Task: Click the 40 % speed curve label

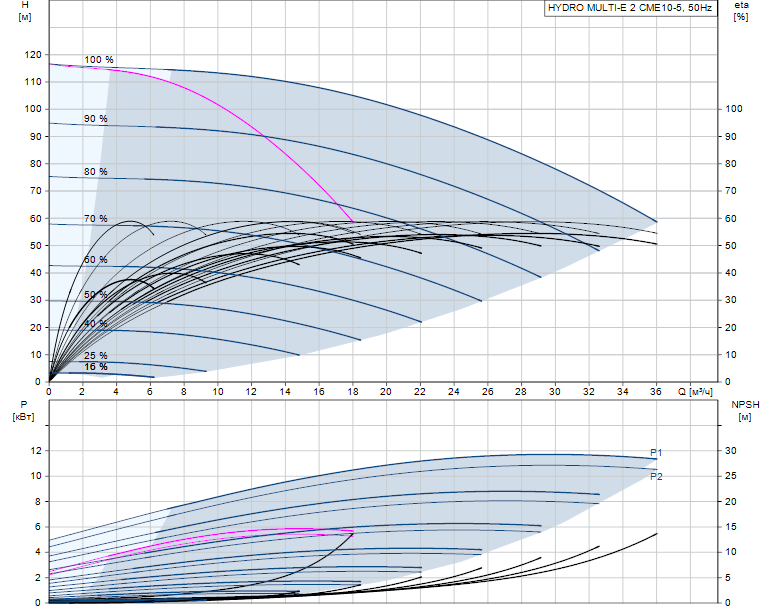Action: coord(96,324)
